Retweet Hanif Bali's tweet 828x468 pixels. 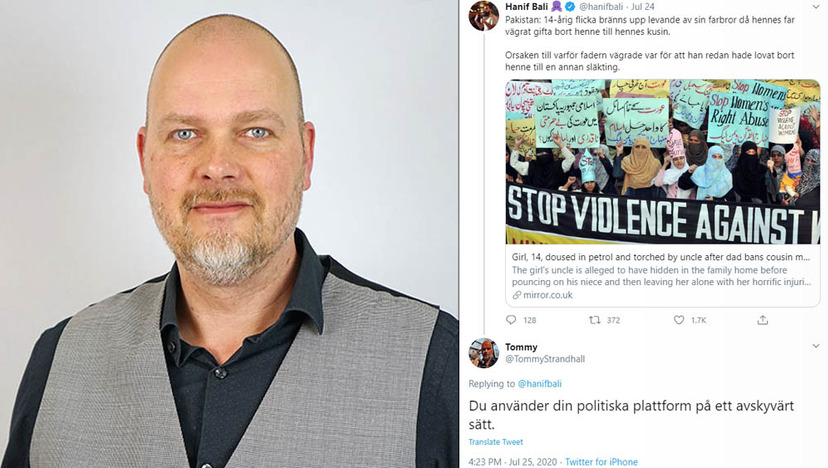pos(595,320)
